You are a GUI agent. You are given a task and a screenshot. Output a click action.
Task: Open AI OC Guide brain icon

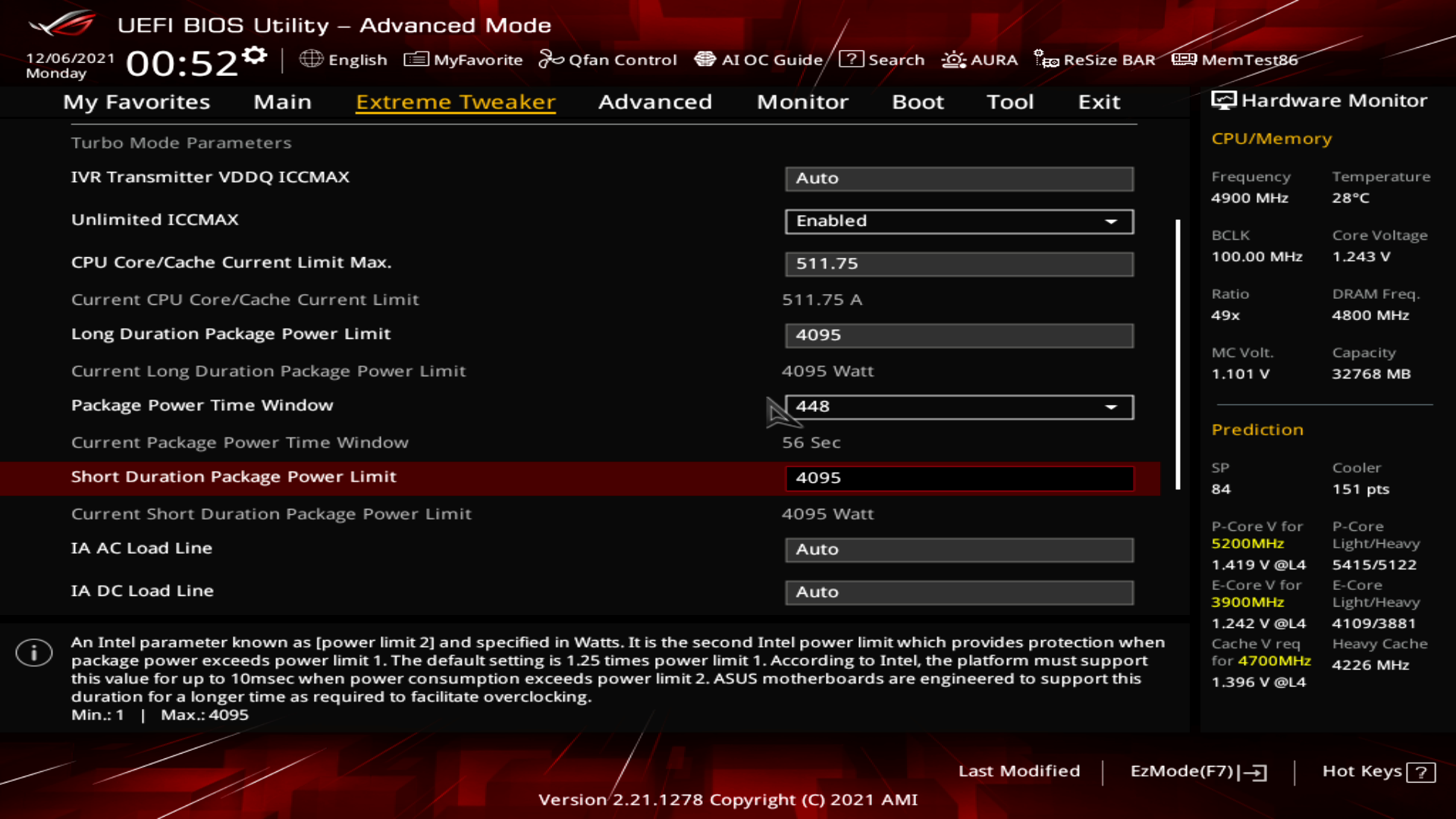[x=705, y=59]
